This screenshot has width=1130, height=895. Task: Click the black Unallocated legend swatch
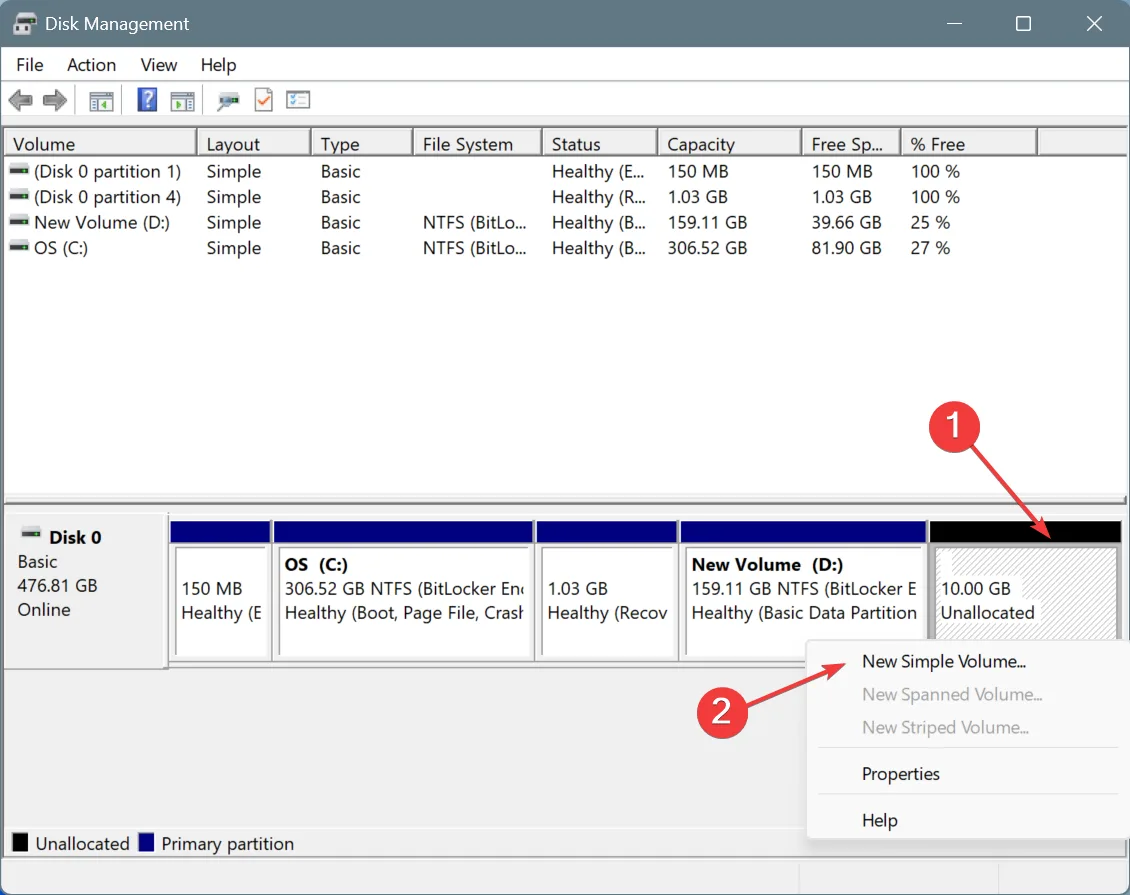(x=20, y=842)
